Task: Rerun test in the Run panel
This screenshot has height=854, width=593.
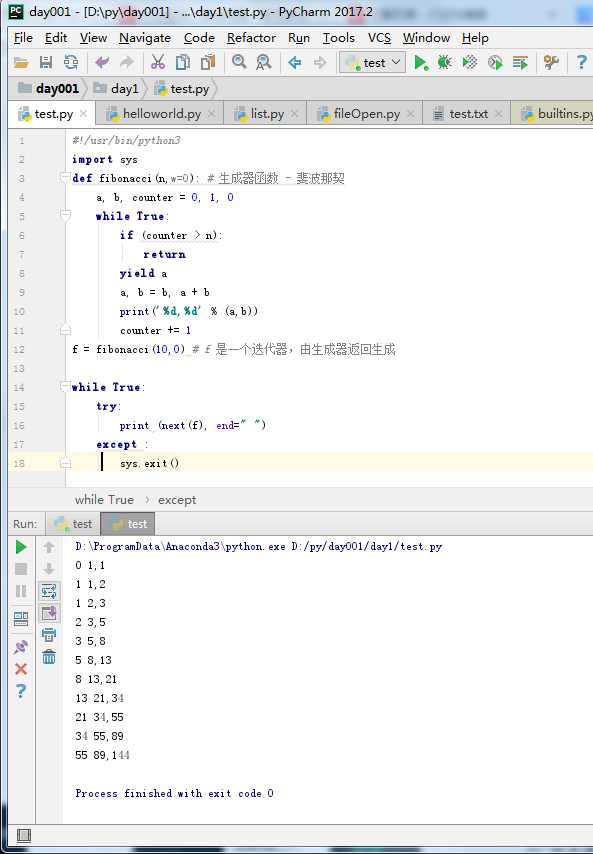Action: click(21, 547)
